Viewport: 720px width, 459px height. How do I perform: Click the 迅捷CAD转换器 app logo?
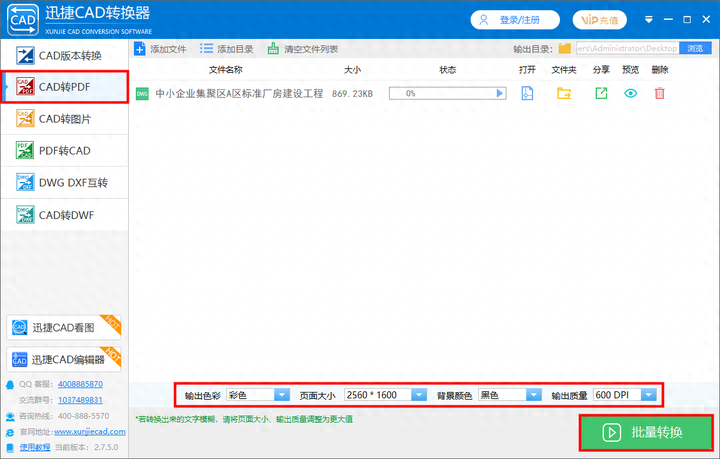[22, 19]
